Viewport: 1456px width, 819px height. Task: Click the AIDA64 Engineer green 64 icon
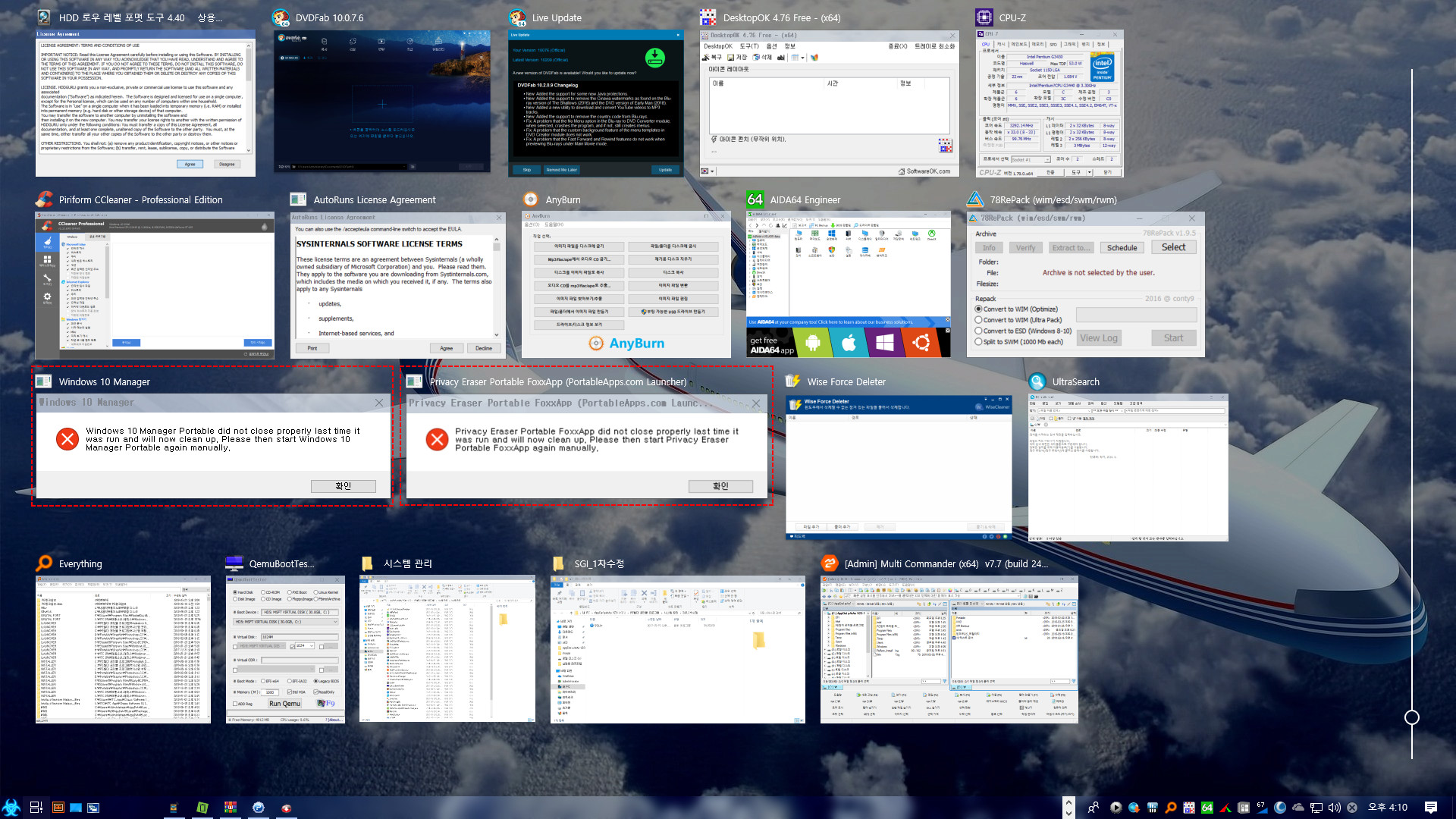(755, 199)
